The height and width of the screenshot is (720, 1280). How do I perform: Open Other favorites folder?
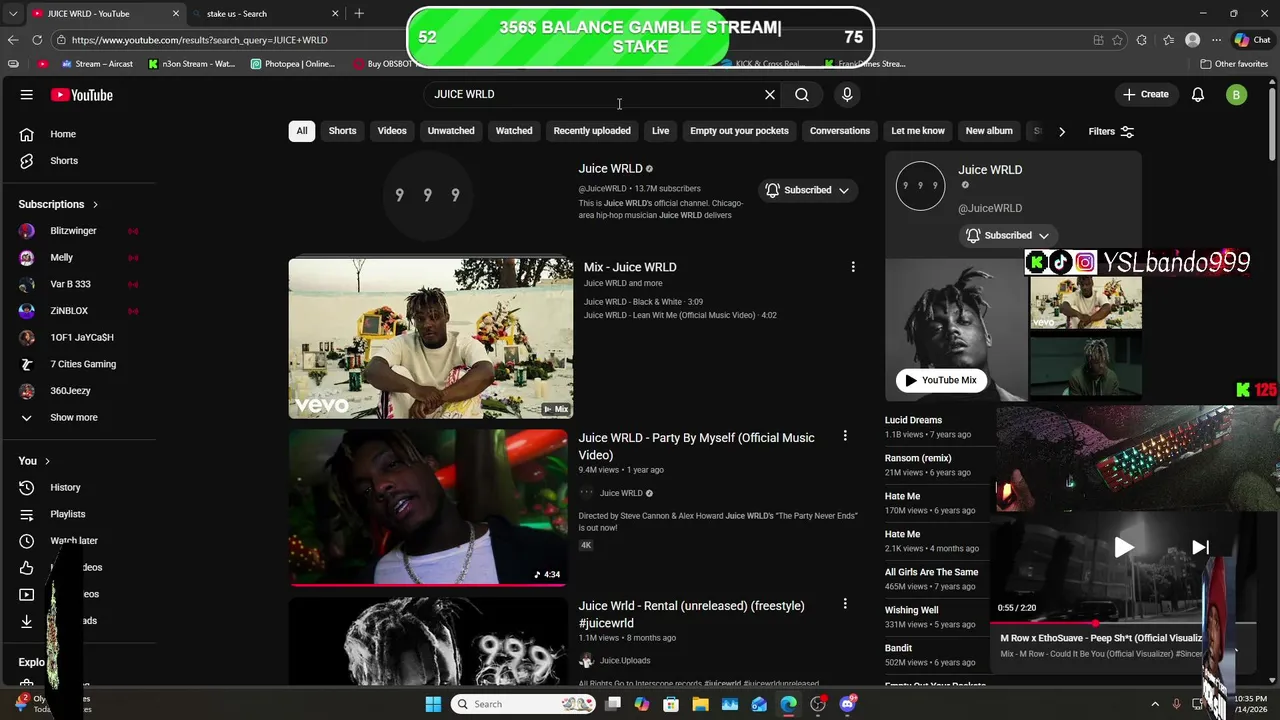[1234, 64]
